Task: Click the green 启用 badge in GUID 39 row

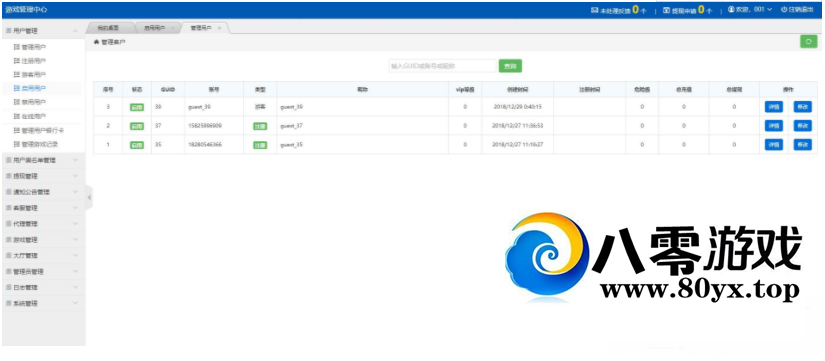Action: pos(137,107)
